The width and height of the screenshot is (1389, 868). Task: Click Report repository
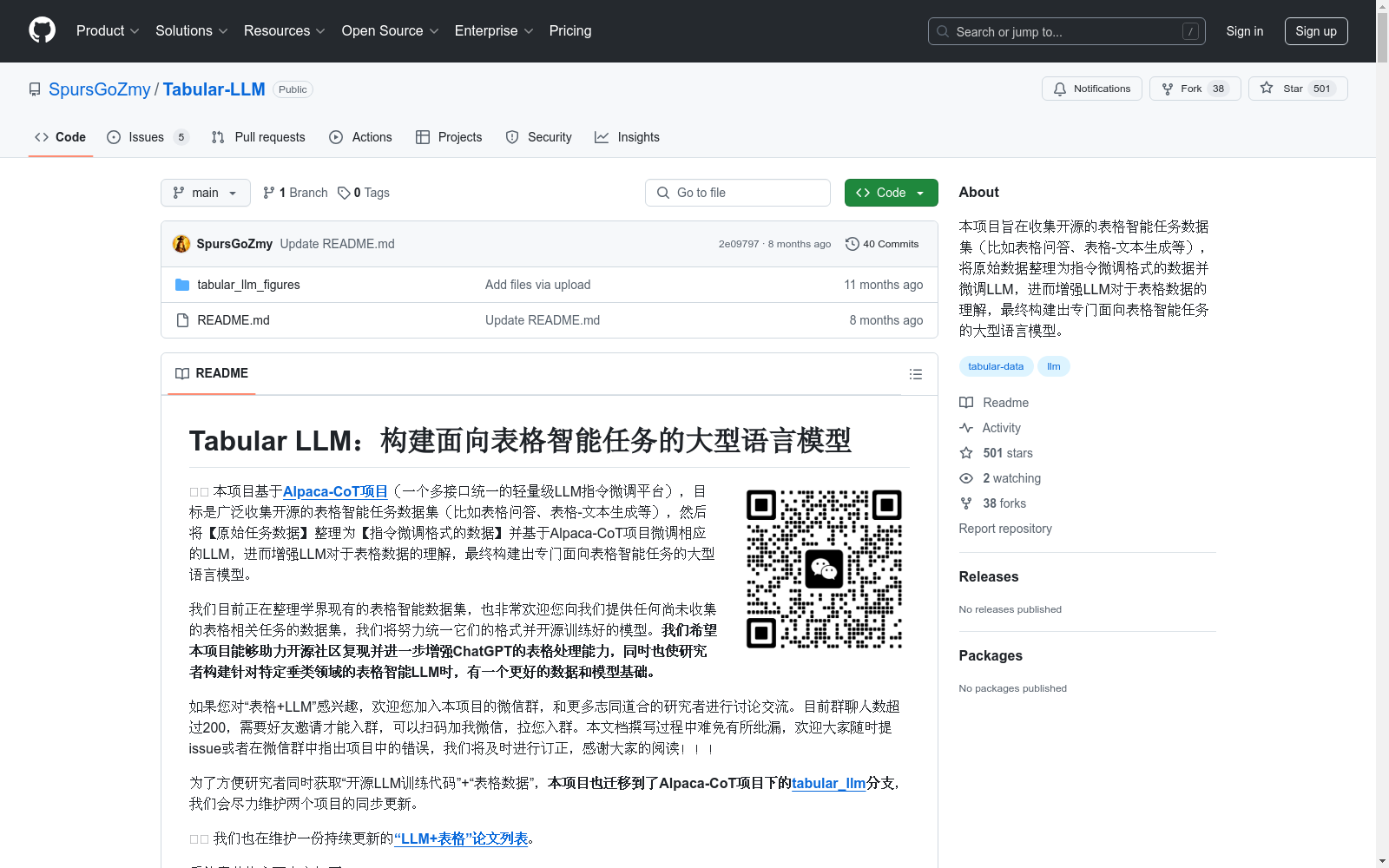point(1005,529)
